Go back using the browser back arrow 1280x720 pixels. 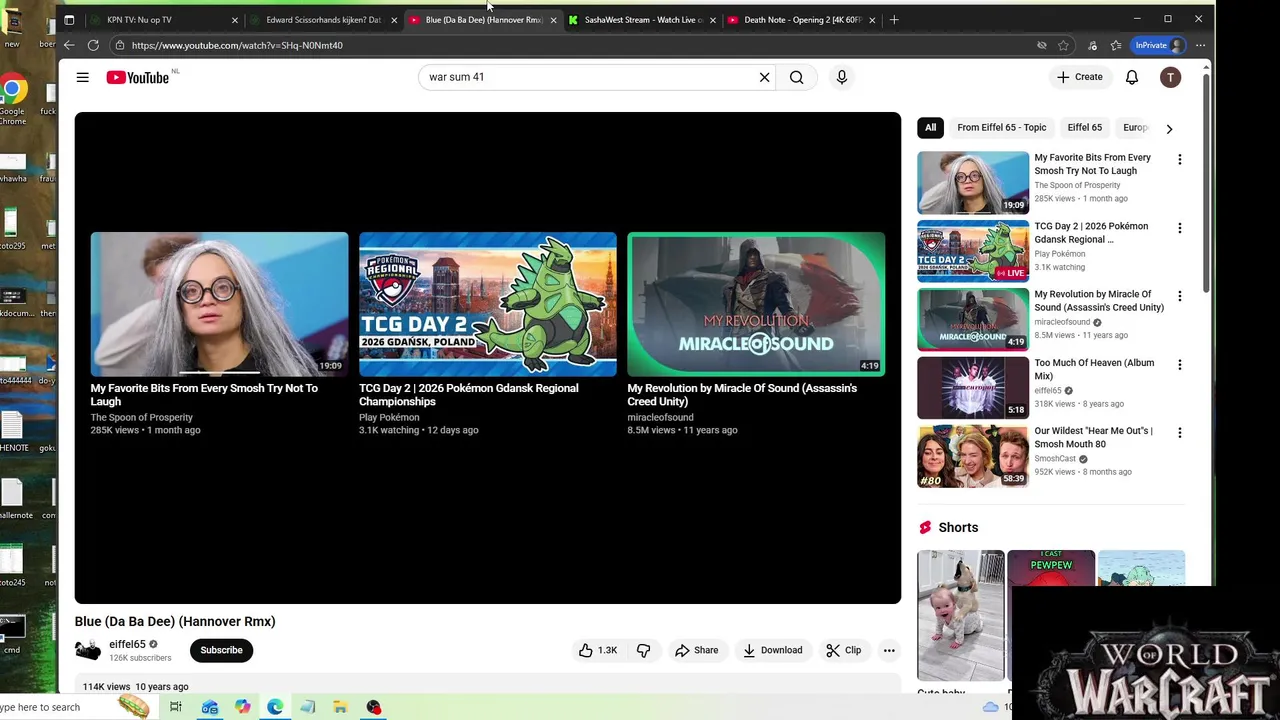69,45
